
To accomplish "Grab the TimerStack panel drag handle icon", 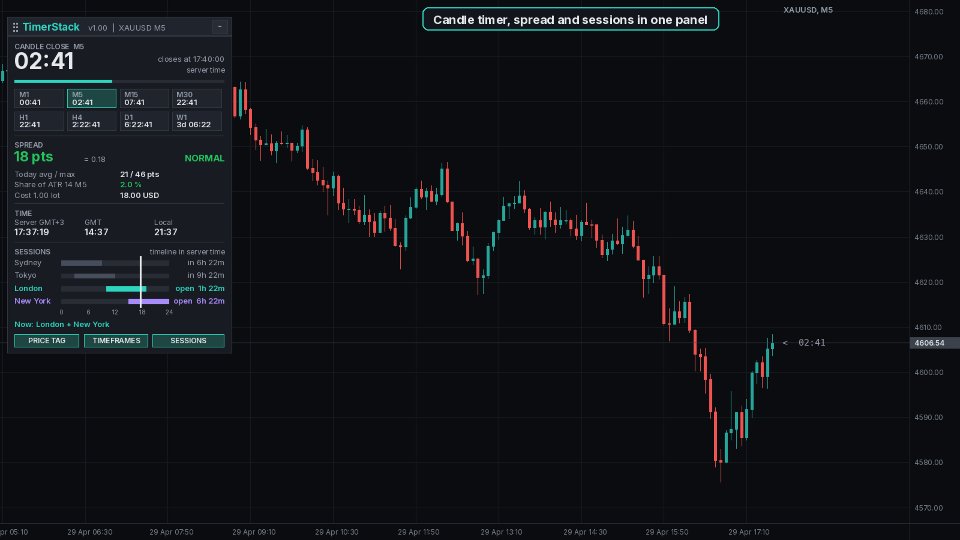I will tap(16, 28).
